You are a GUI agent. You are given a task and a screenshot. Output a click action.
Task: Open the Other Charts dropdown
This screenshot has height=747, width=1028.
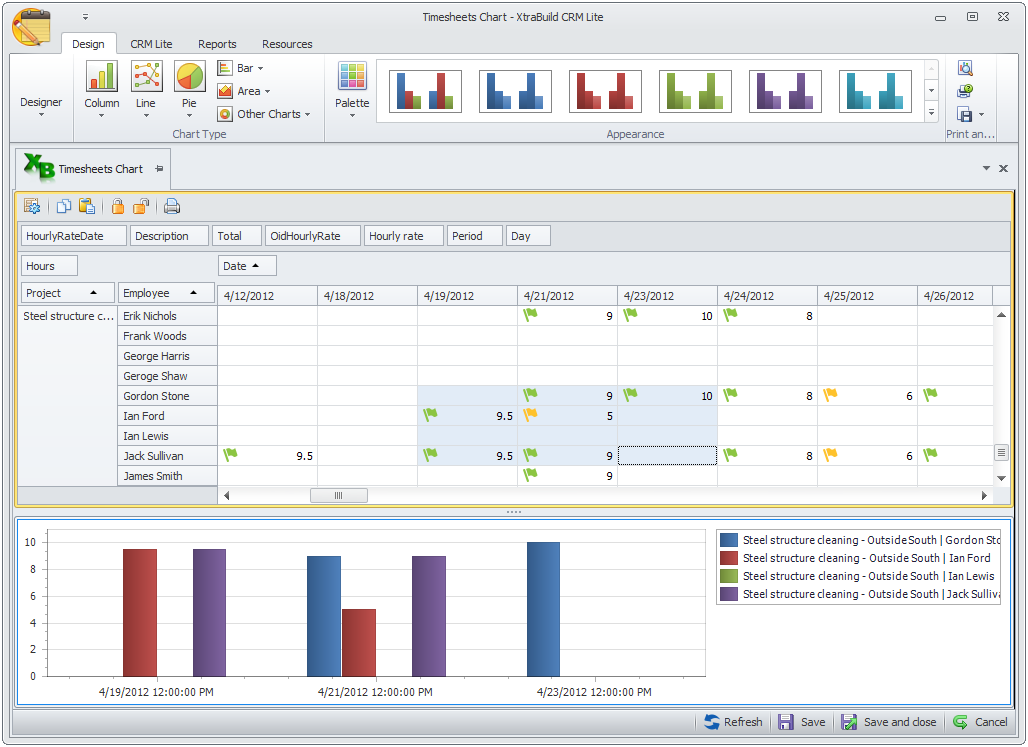coord(264,114)
